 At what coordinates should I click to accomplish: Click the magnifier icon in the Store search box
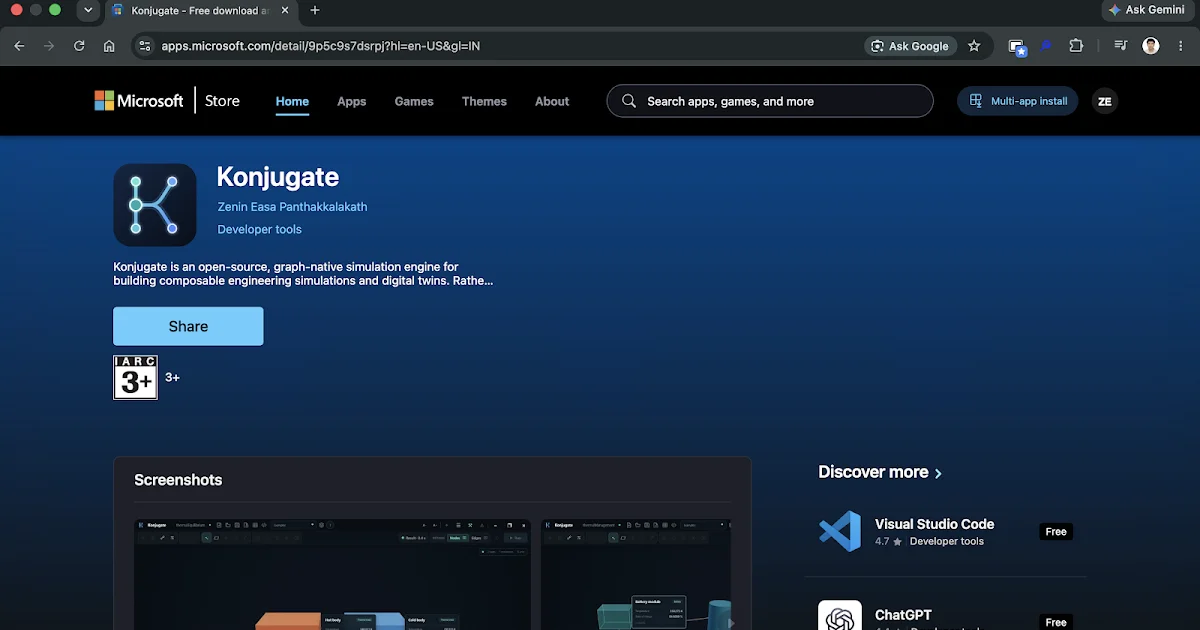pos(629,101)
